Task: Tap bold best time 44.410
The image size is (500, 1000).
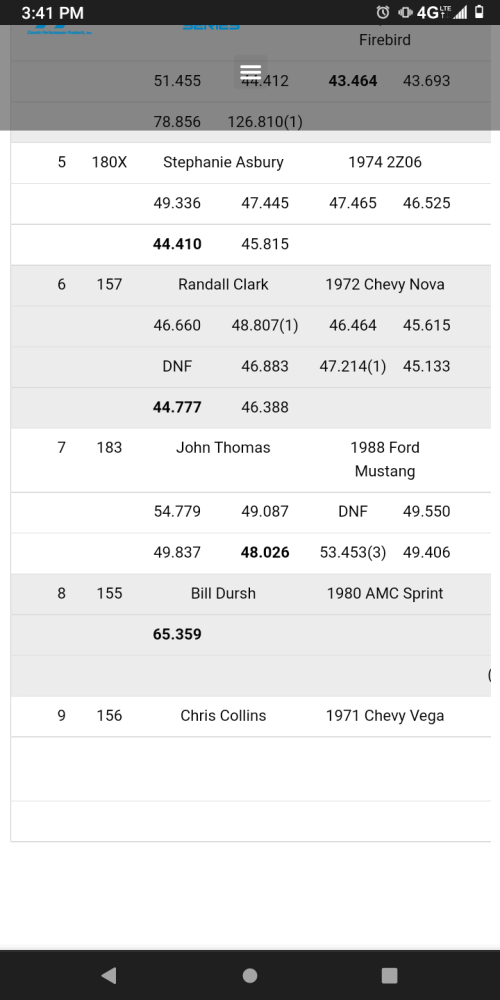Action: tap(177, 244)
